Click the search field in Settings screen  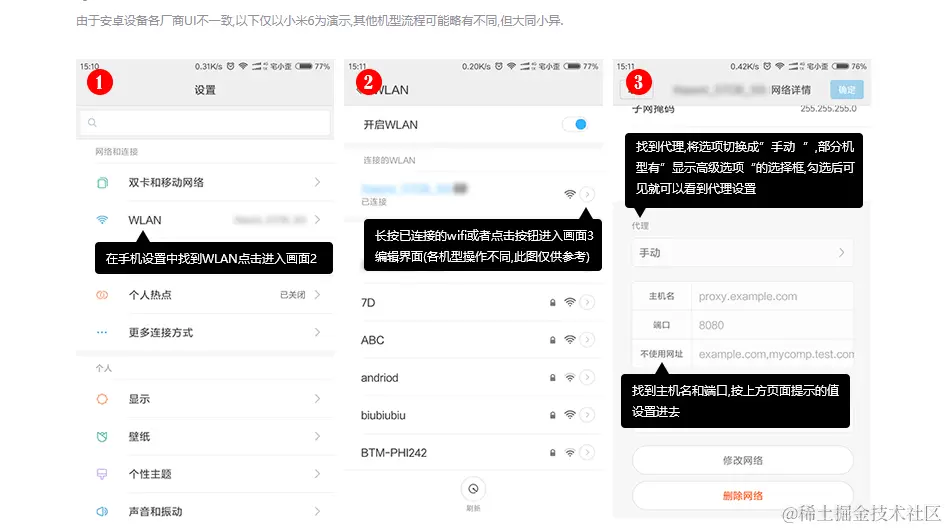point(205,123)
